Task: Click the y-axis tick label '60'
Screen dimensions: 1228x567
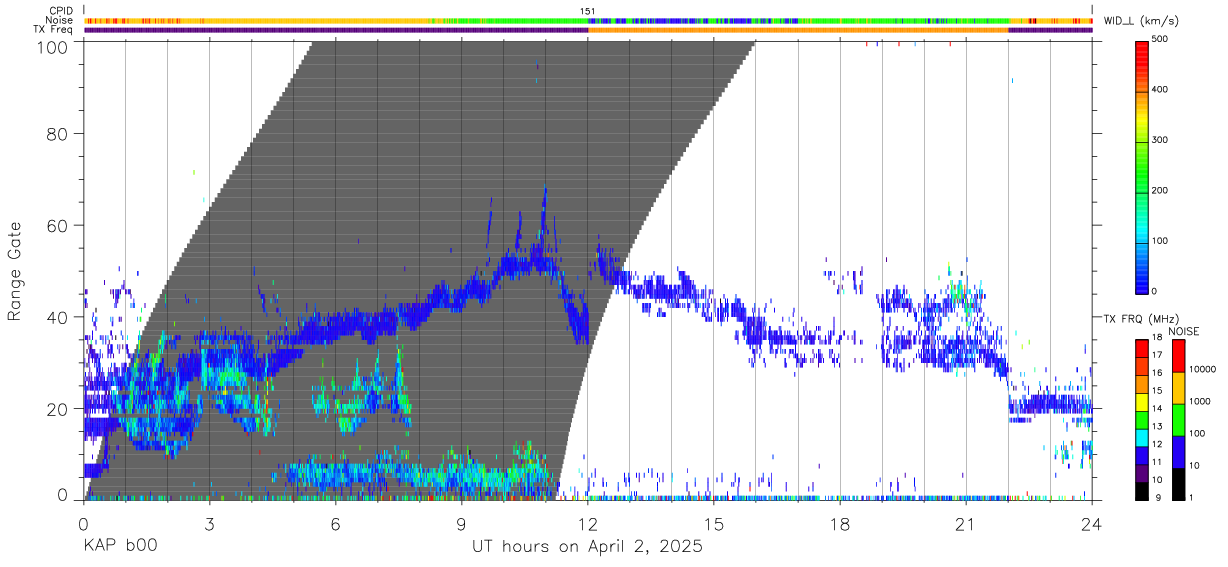Action: tap(58, 225)
